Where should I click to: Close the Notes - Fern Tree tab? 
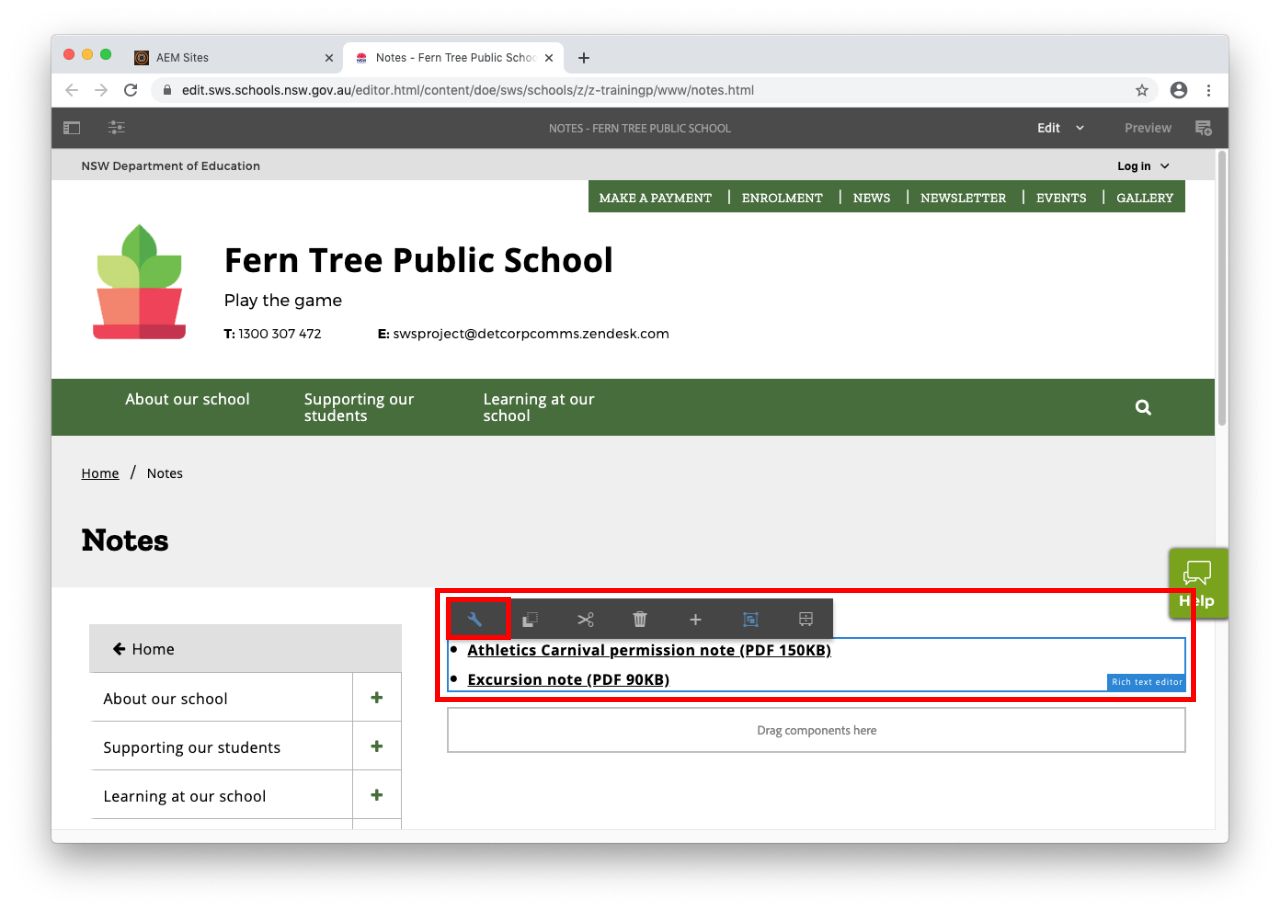tap(549, 58)
